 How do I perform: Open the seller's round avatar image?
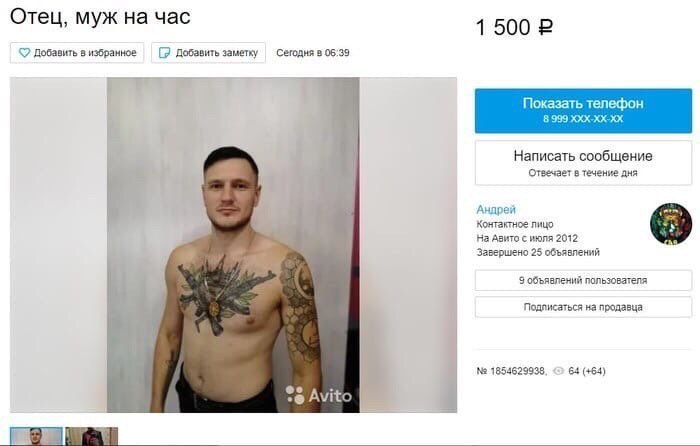pos(671,224)
